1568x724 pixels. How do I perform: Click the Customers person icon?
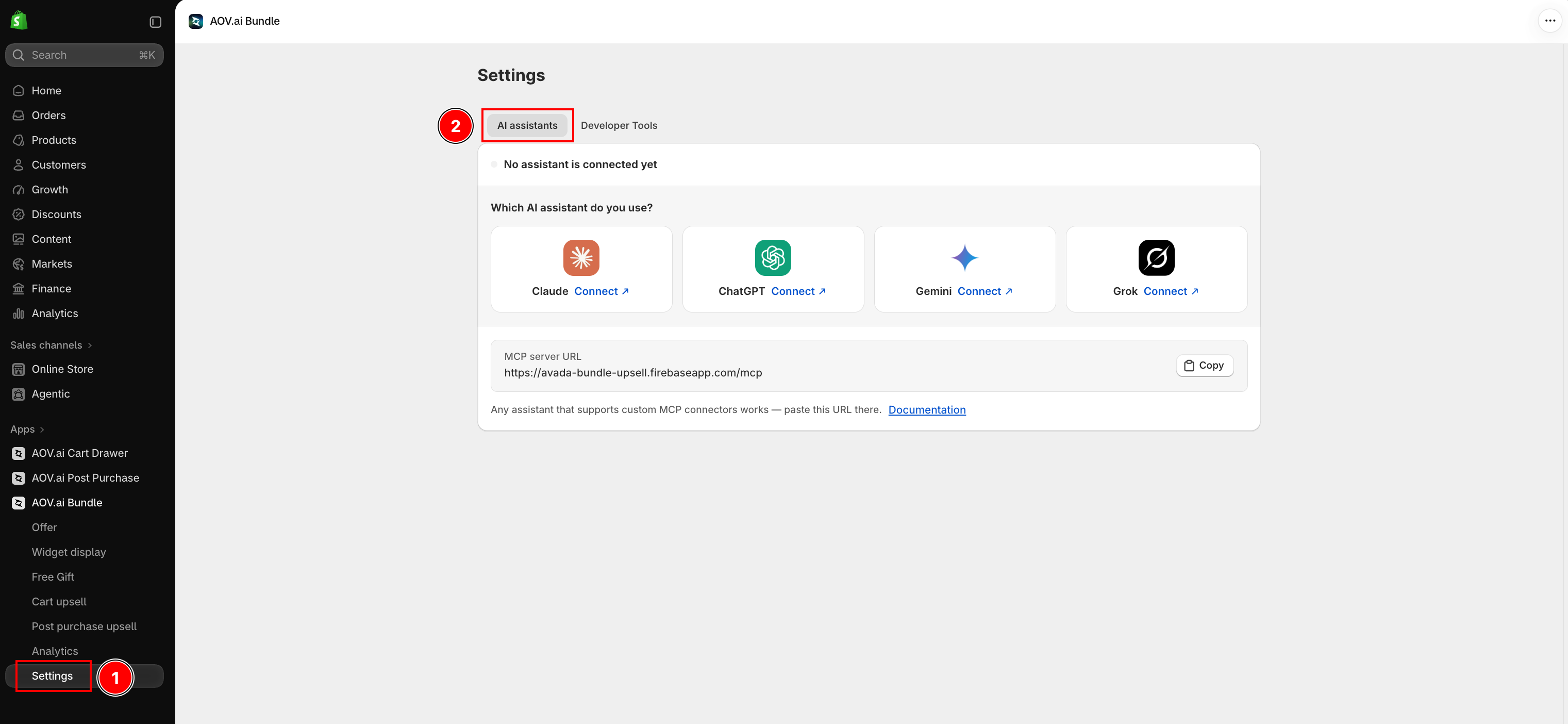click(x=19, y=165)
